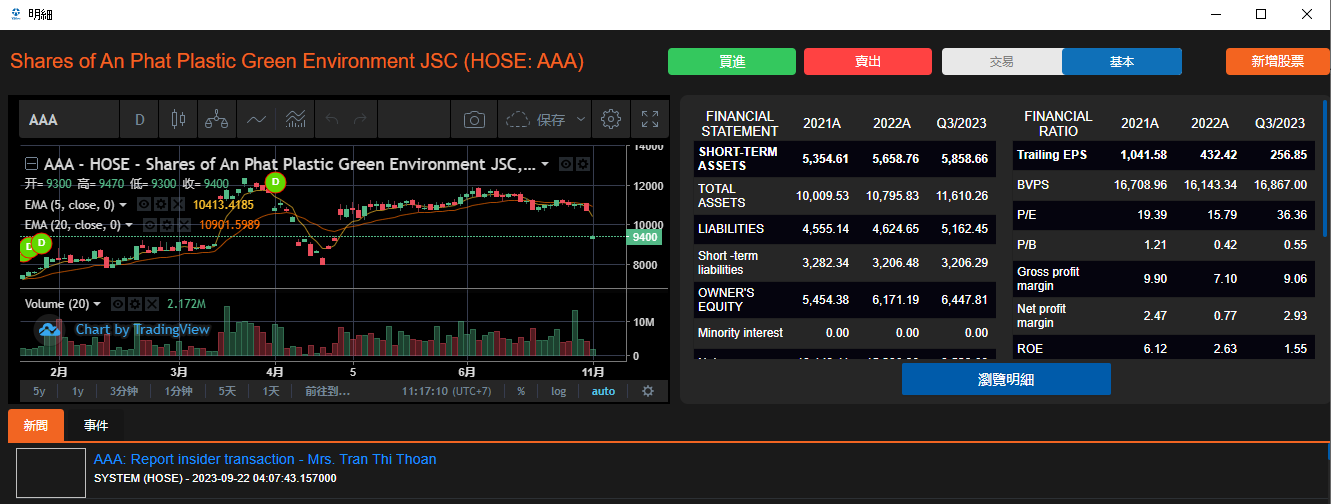Expand the 保存 save dropdown

tap(581, 120)
